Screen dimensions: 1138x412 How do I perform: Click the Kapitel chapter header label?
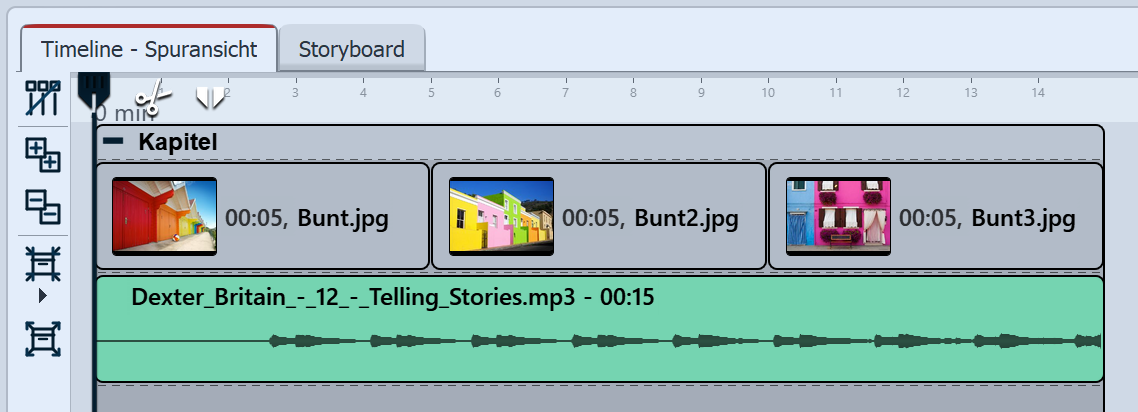coord(178,142)
